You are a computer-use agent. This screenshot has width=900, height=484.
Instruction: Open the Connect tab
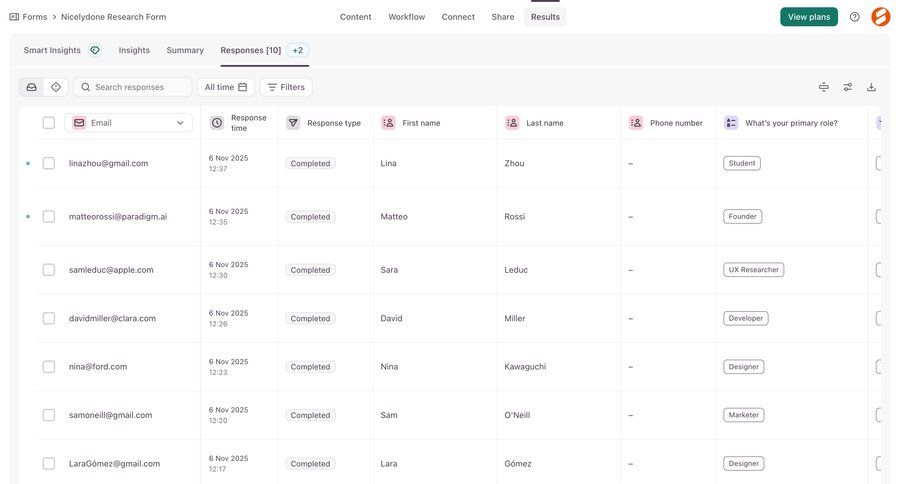458,17
